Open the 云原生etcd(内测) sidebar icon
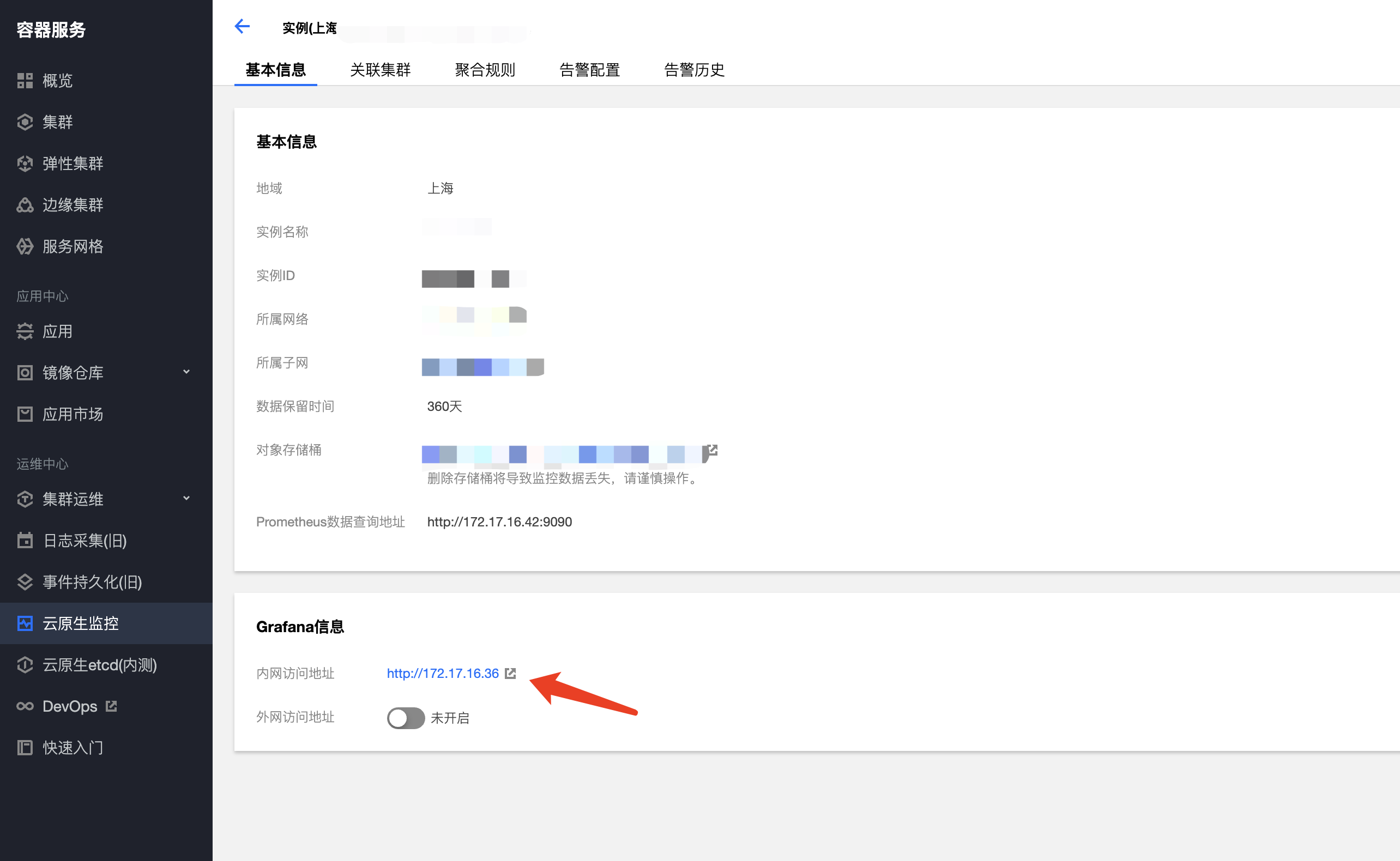Screen dimensions: 1400x861 [x=25, y=664]
